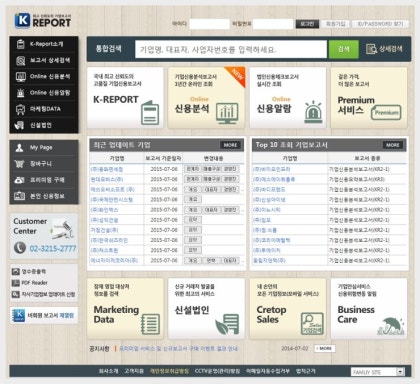Click the My Page person icon
Viewport: 420px width, 384px height.
(x=19, y=148)
